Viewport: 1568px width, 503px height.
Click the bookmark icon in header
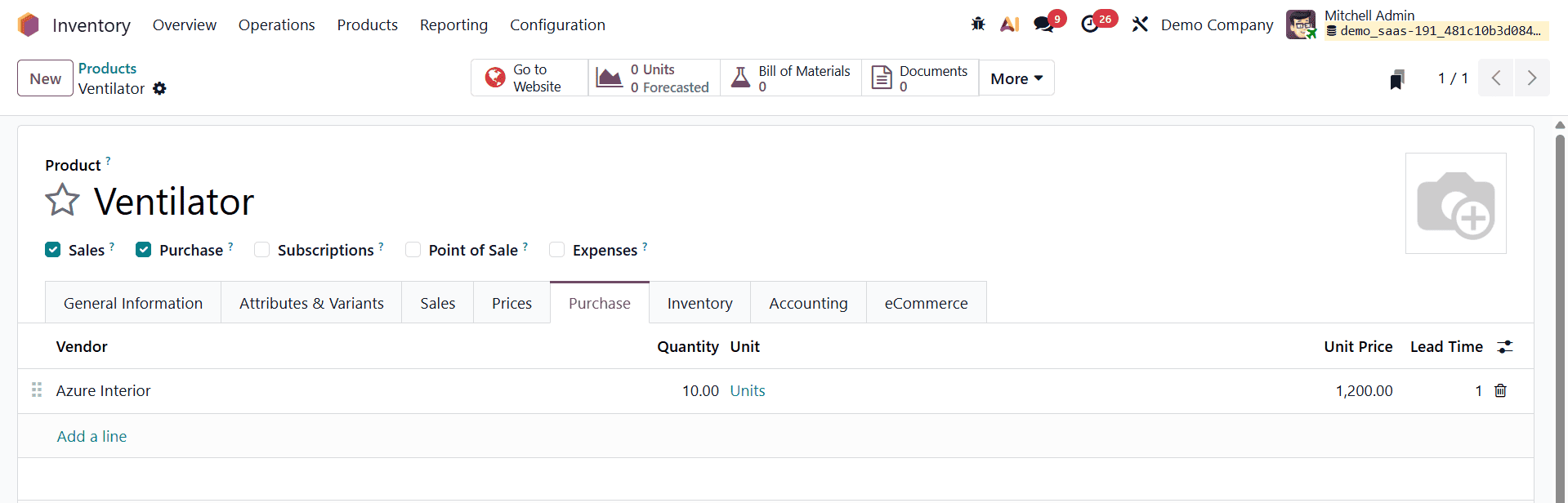1397,79
